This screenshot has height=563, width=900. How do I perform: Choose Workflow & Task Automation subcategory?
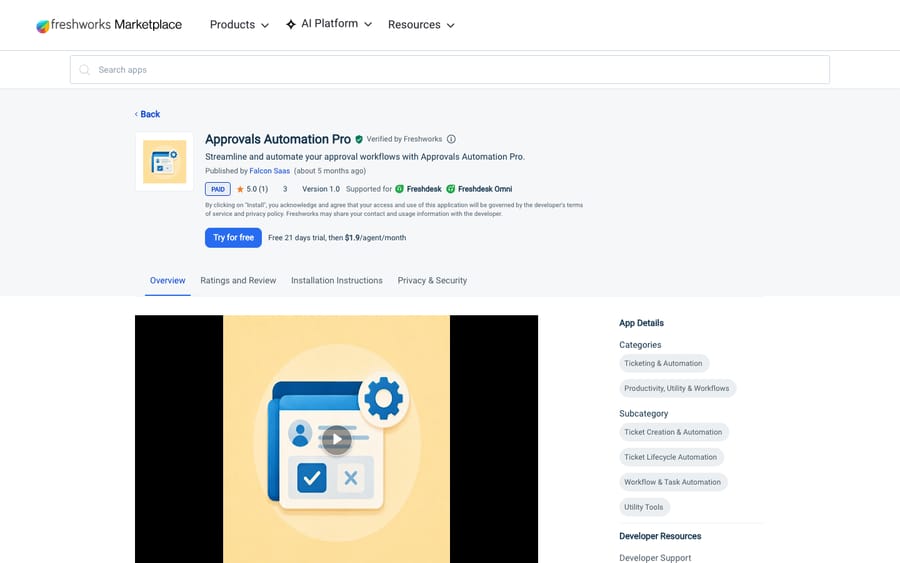673,482
